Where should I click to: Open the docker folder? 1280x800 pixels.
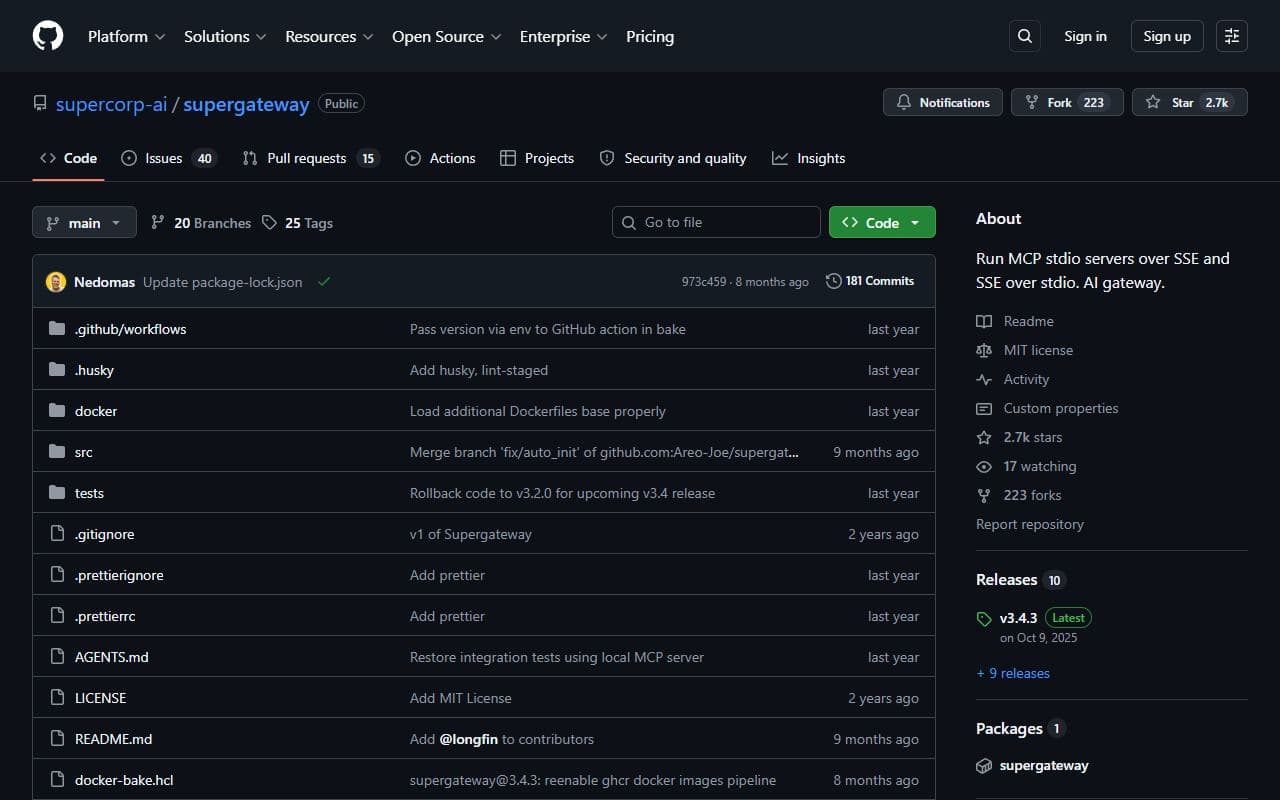pyautogui.click(x=96, y=411)
